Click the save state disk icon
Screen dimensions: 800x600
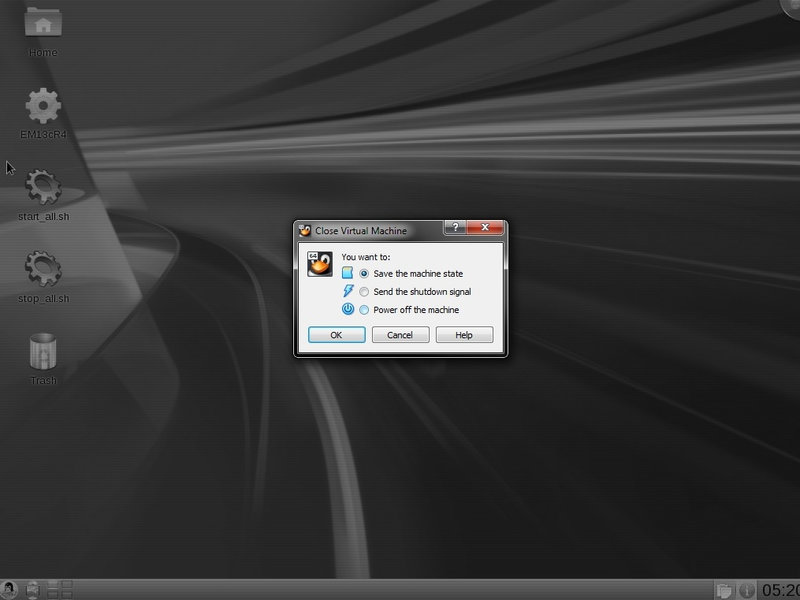click(348, 273)
